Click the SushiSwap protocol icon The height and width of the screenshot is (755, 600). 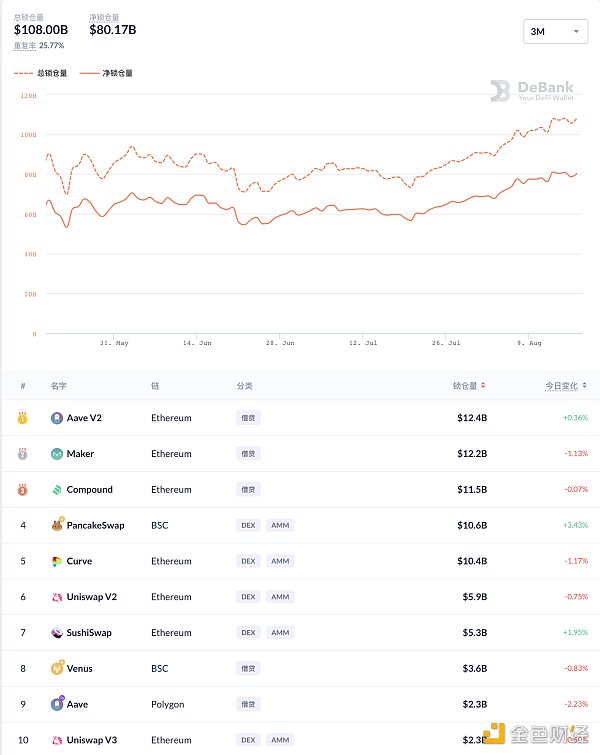[x=57, y=633]
